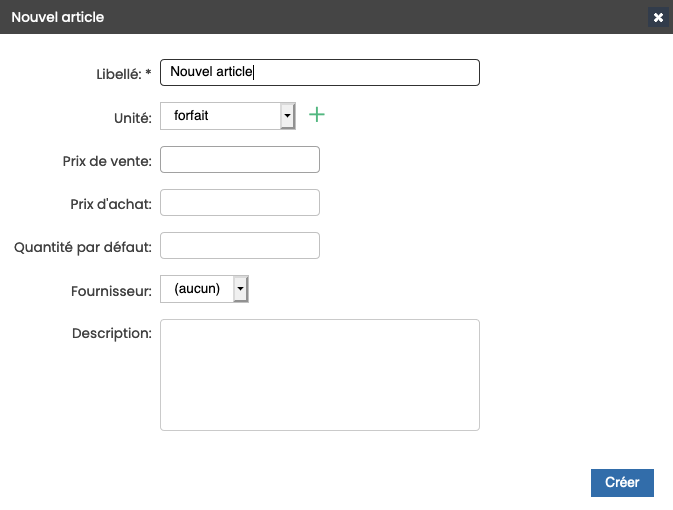The height and width of the screenshot is (510, 673).
Task: Click the Prix d'achat label
Action: (111, 204)
